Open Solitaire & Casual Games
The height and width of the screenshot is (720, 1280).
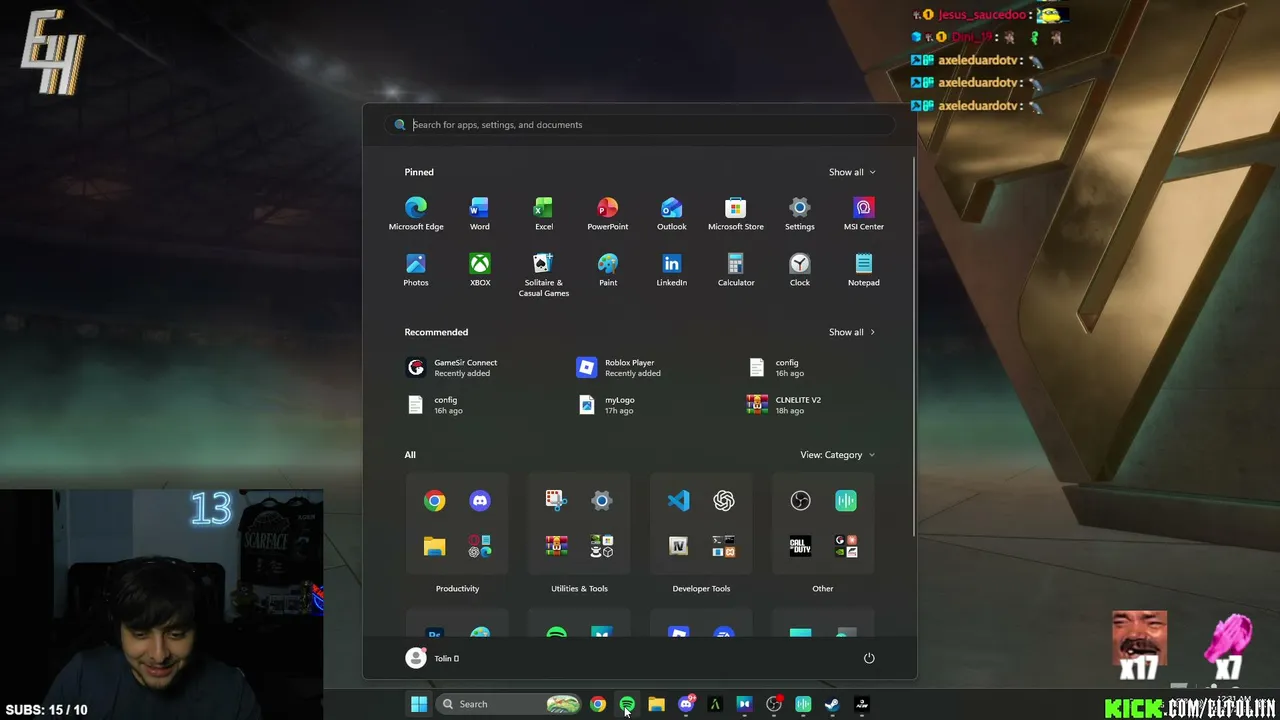coord(544,275)
